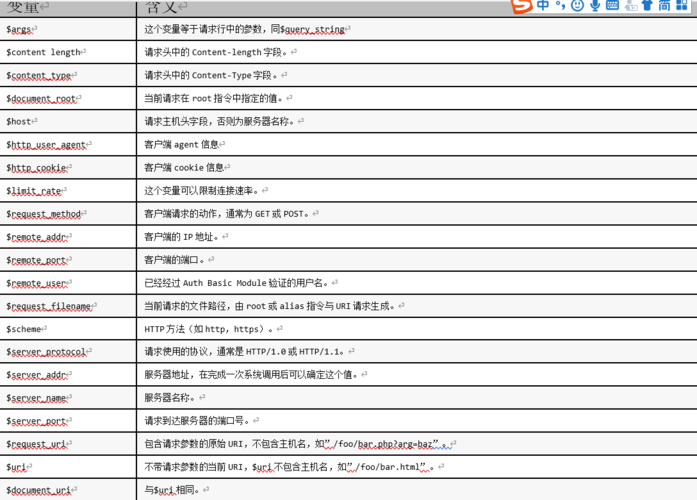Select the $http_cookie cell
The width and height of the screenshot is (697, 500).
click(x=68, y=168)
